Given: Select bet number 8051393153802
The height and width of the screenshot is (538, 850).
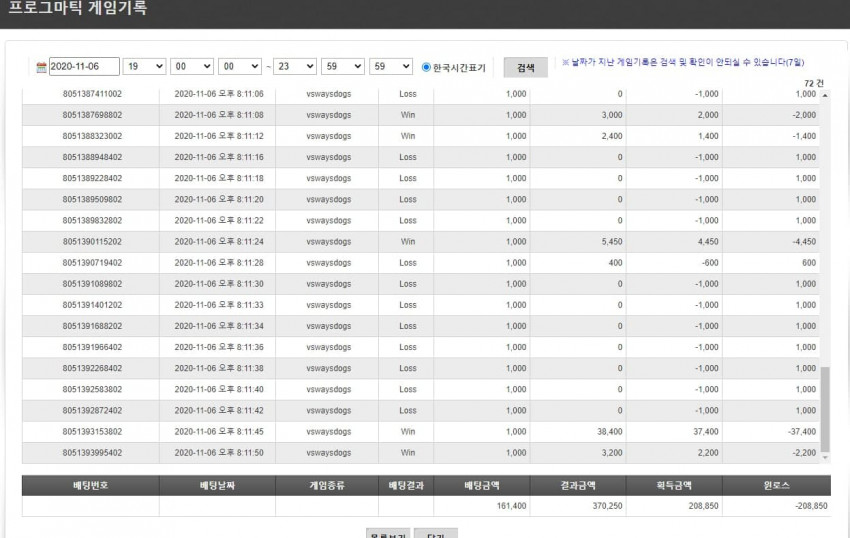Looking at the screenshot, I should click(x=92, y=432).
